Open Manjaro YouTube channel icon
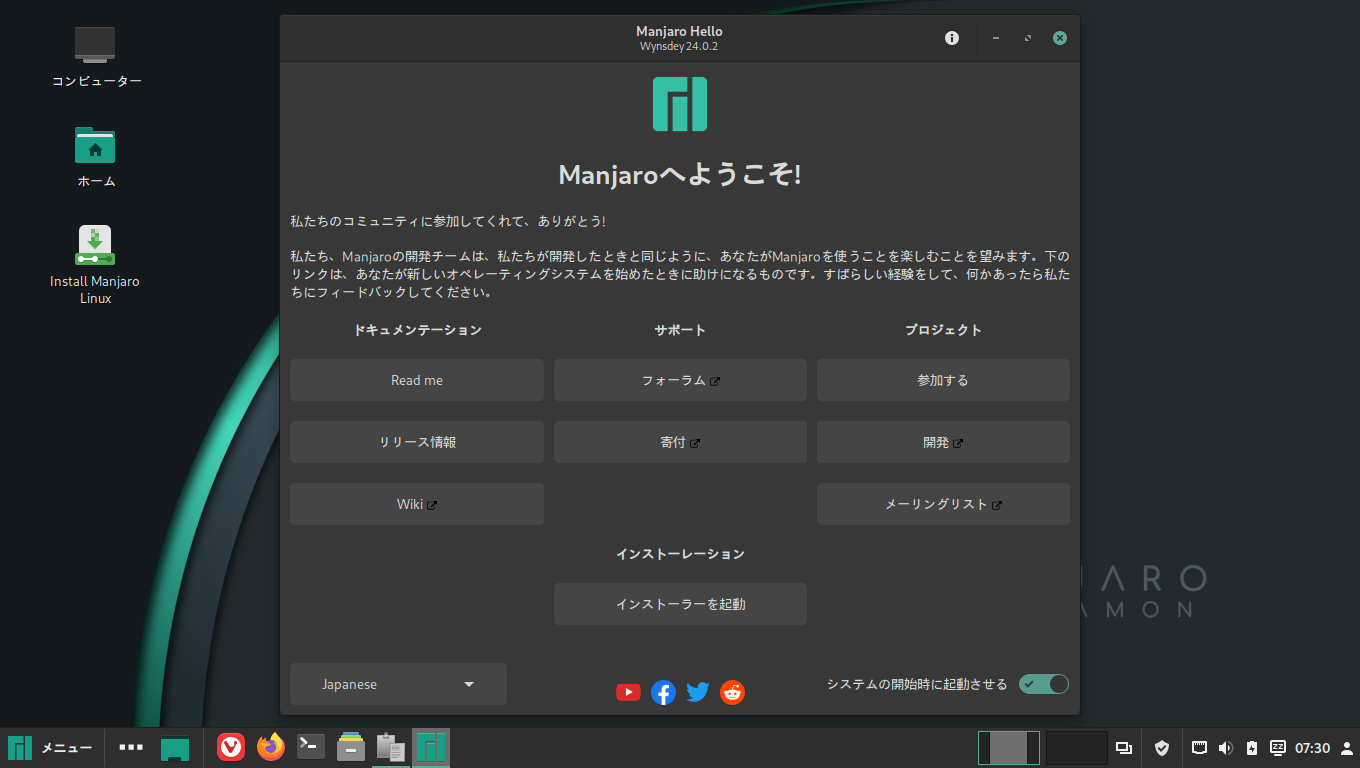The image size is (1360, 768). tap(628, 692)
